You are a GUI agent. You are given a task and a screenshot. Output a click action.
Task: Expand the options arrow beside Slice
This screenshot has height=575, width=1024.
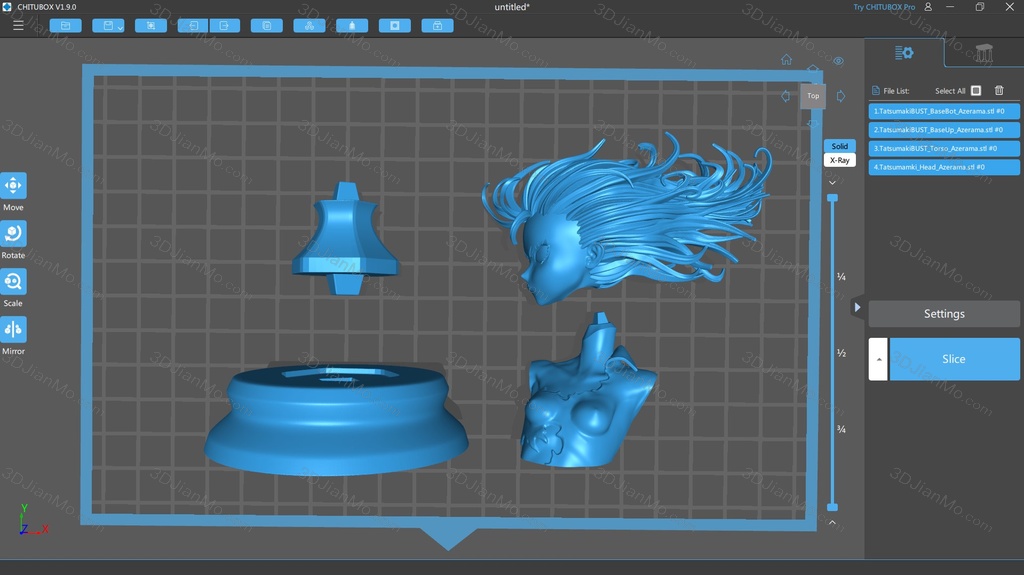pos(878,359)
